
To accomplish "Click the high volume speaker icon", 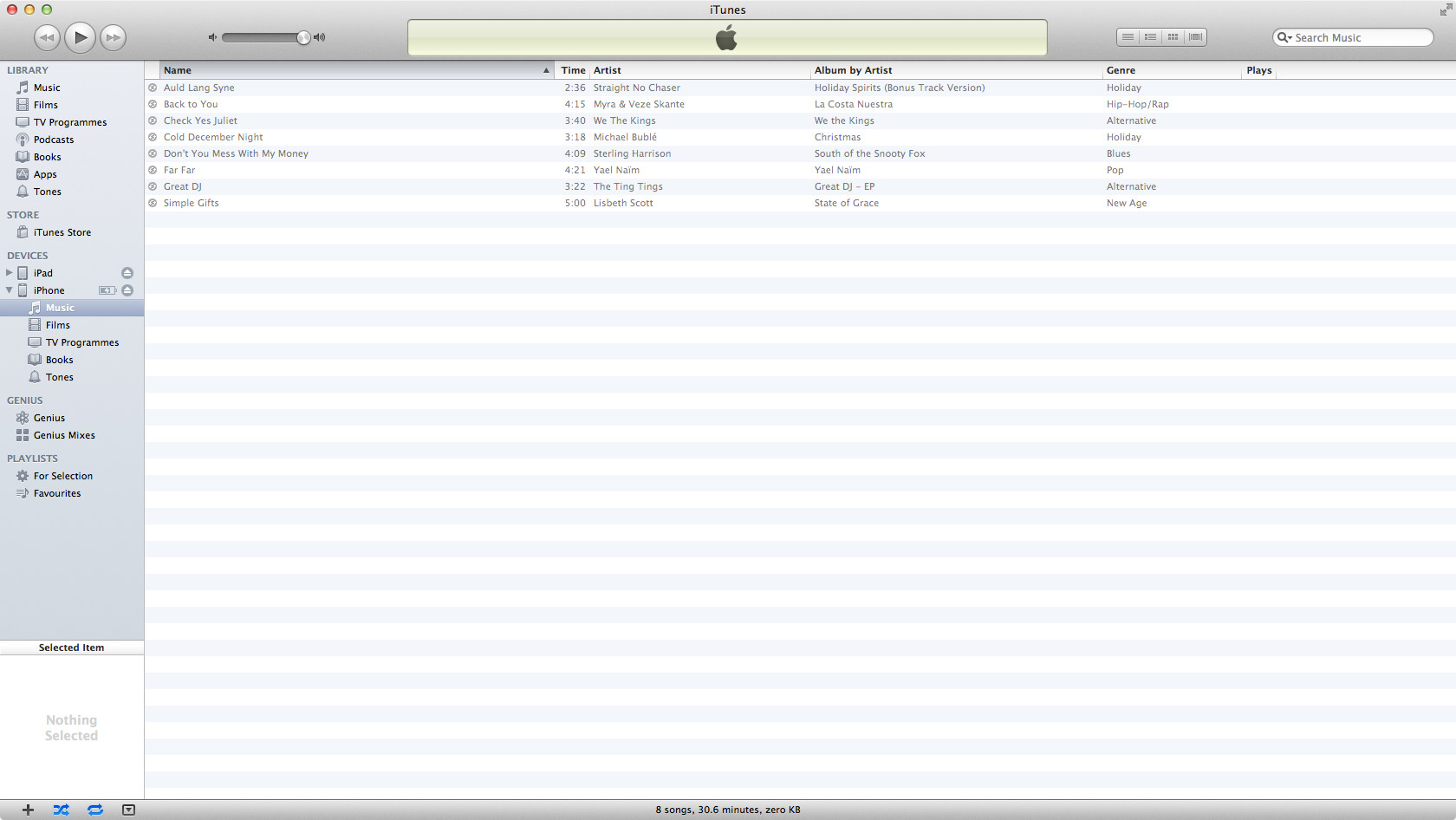I will pyautogui.click(x=320, y=37).
